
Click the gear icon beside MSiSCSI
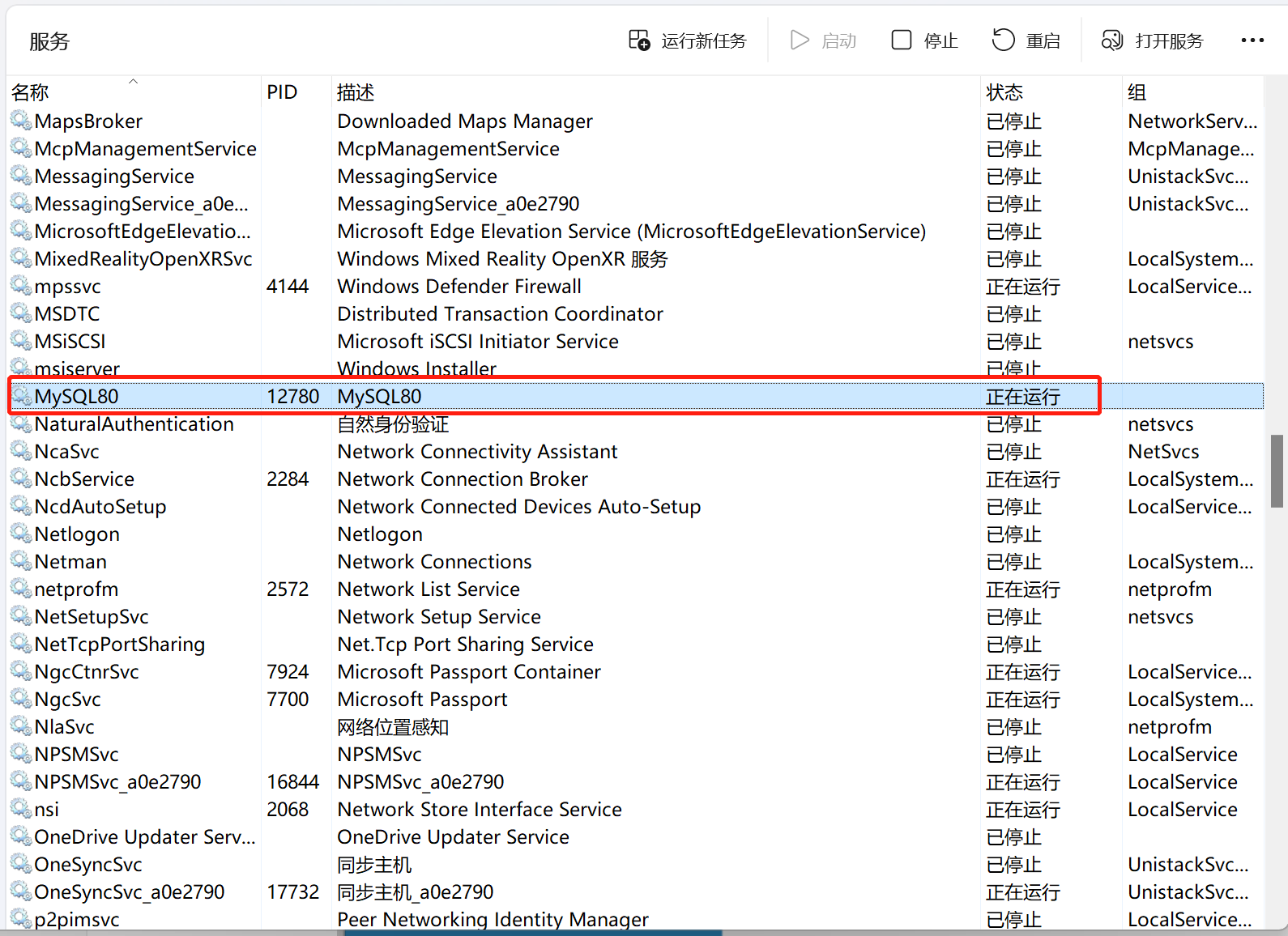click(21, 341)
